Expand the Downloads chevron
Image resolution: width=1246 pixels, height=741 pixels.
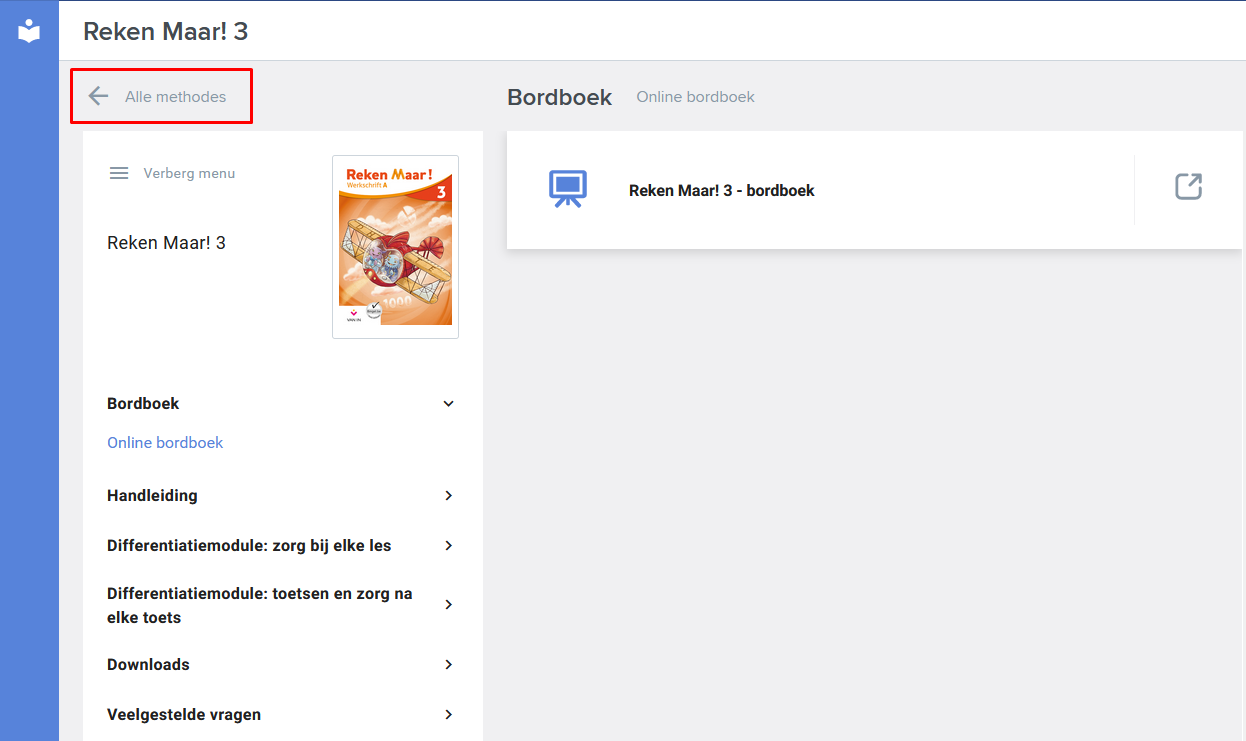pyautogui.click(x=448, y=665)
